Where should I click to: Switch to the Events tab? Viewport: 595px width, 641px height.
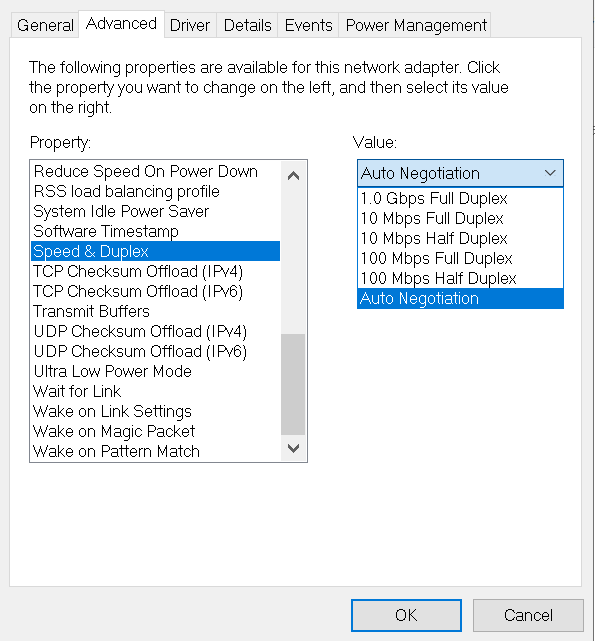tap(308, 25)
